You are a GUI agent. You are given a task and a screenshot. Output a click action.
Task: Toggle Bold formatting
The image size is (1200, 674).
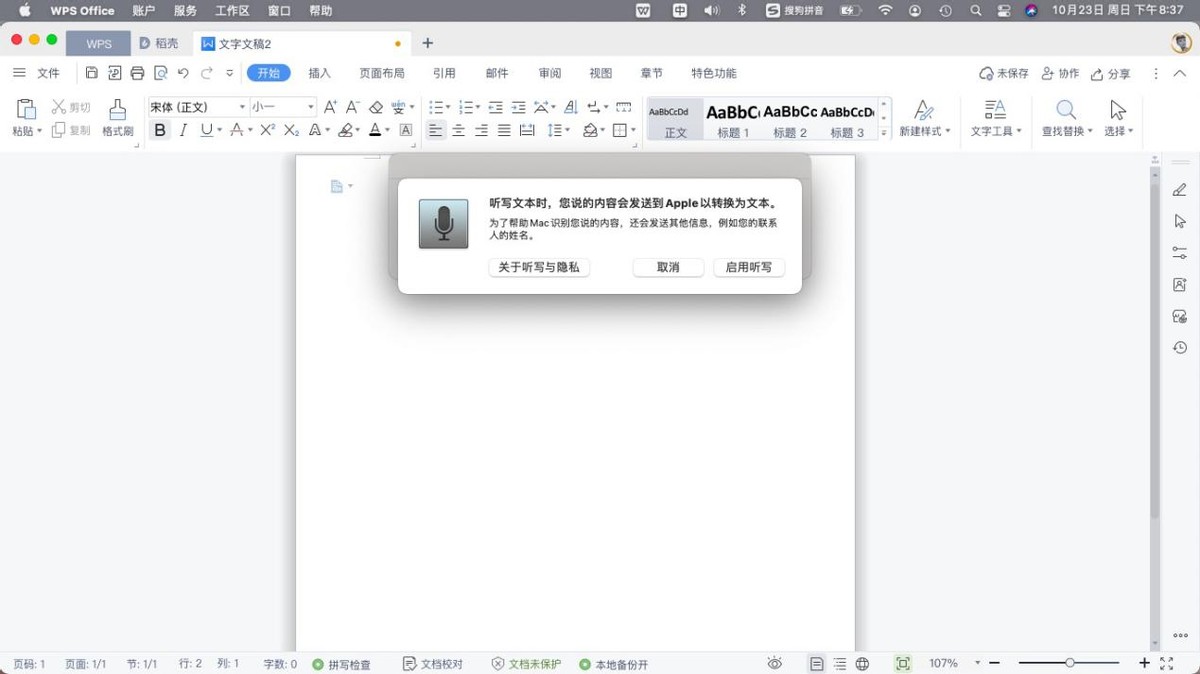[160, 130]
